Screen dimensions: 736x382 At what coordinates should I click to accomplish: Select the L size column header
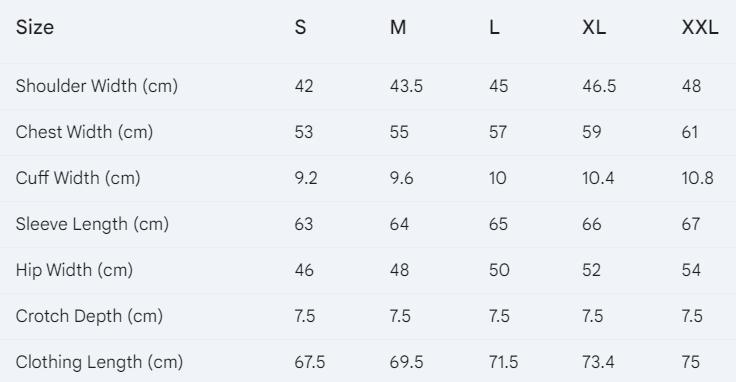[494, 27]
